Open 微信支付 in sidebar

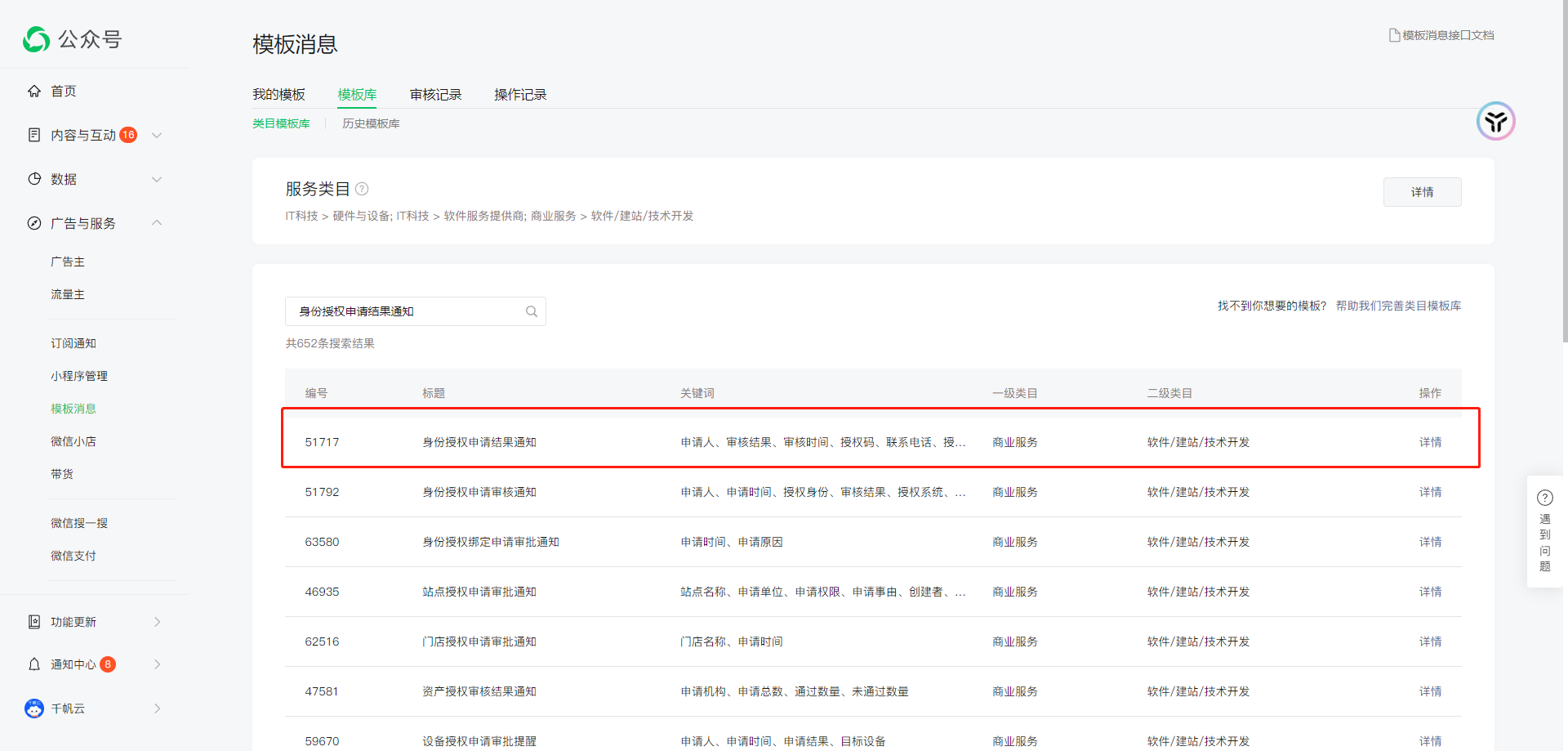73,556
